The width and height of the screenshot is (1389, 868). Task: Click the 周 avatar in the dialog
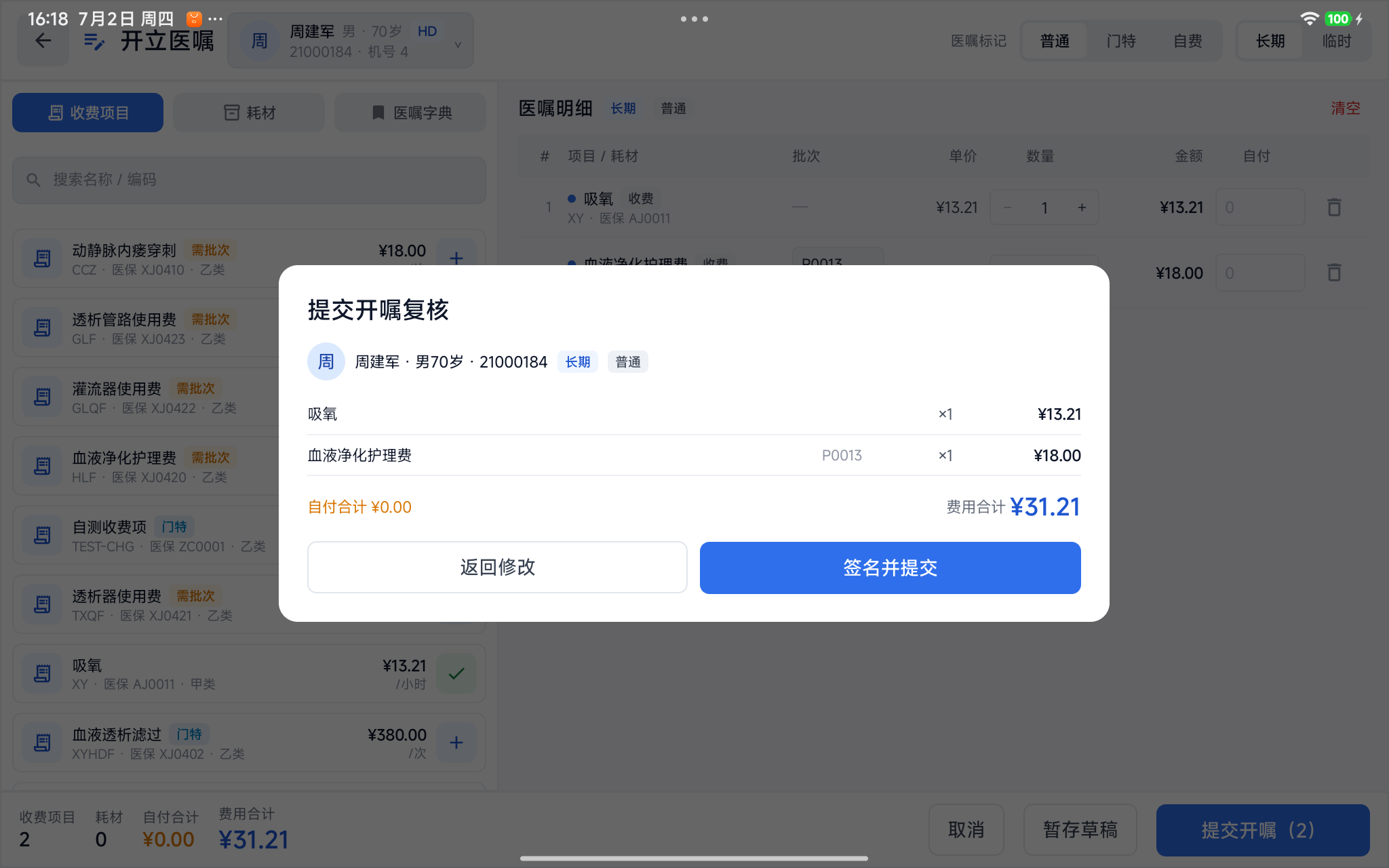click(x=326, y=361)
